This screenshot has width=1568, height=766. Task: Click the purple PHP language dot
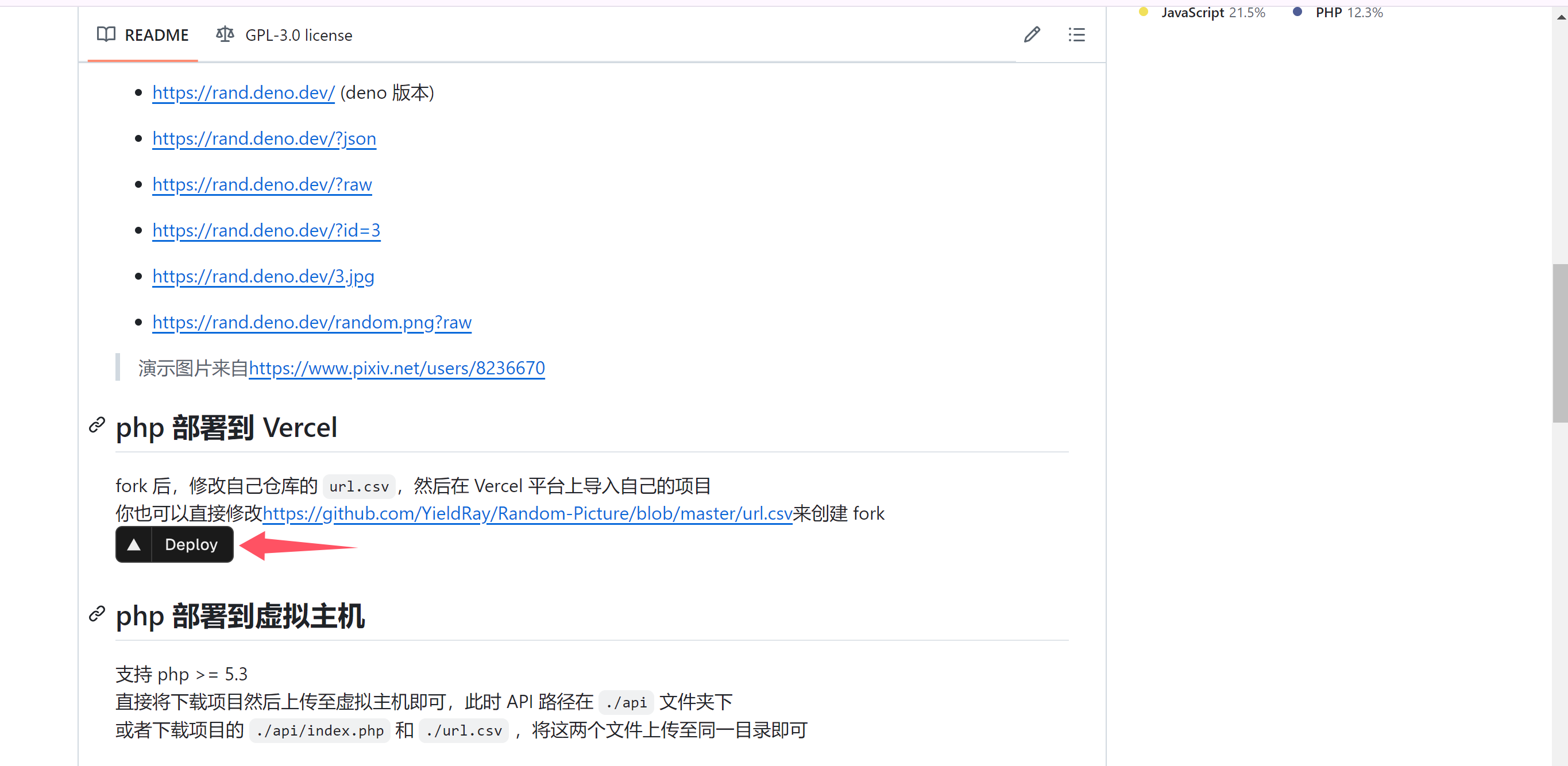[1297, 11]
